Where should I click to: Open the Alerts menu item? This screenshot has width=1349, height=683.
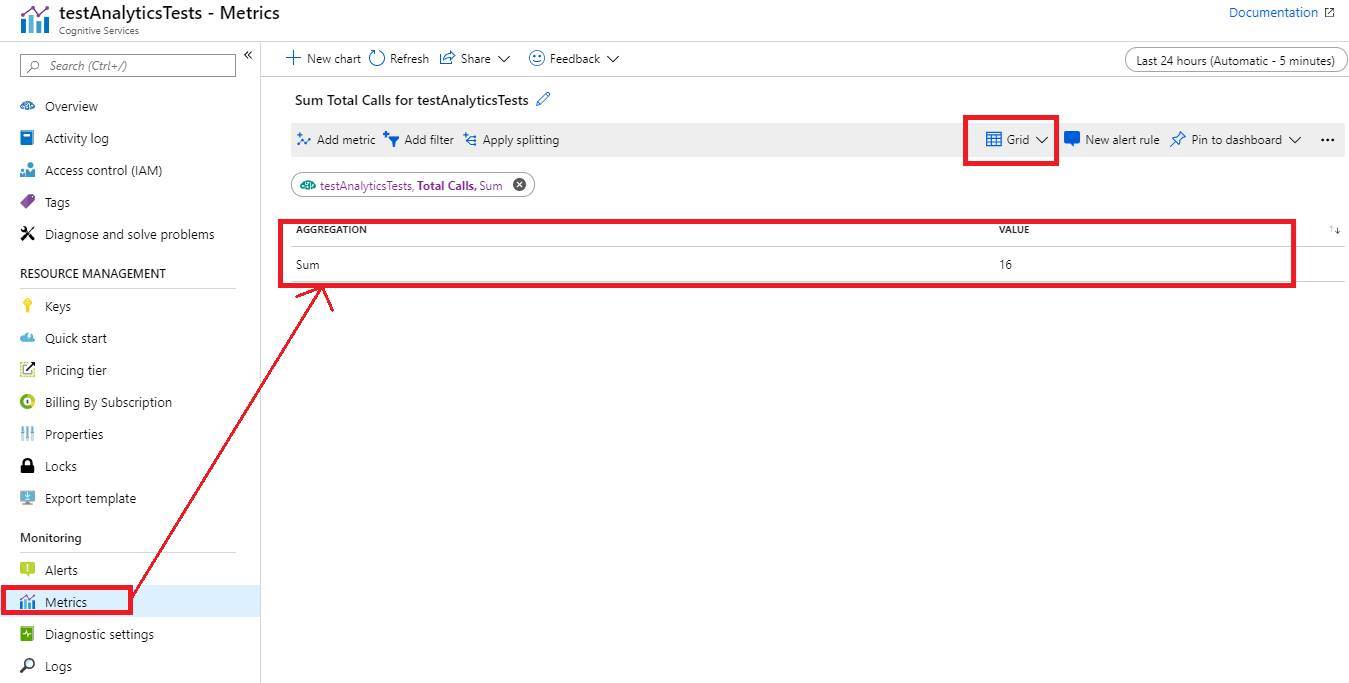click(61, 570)
